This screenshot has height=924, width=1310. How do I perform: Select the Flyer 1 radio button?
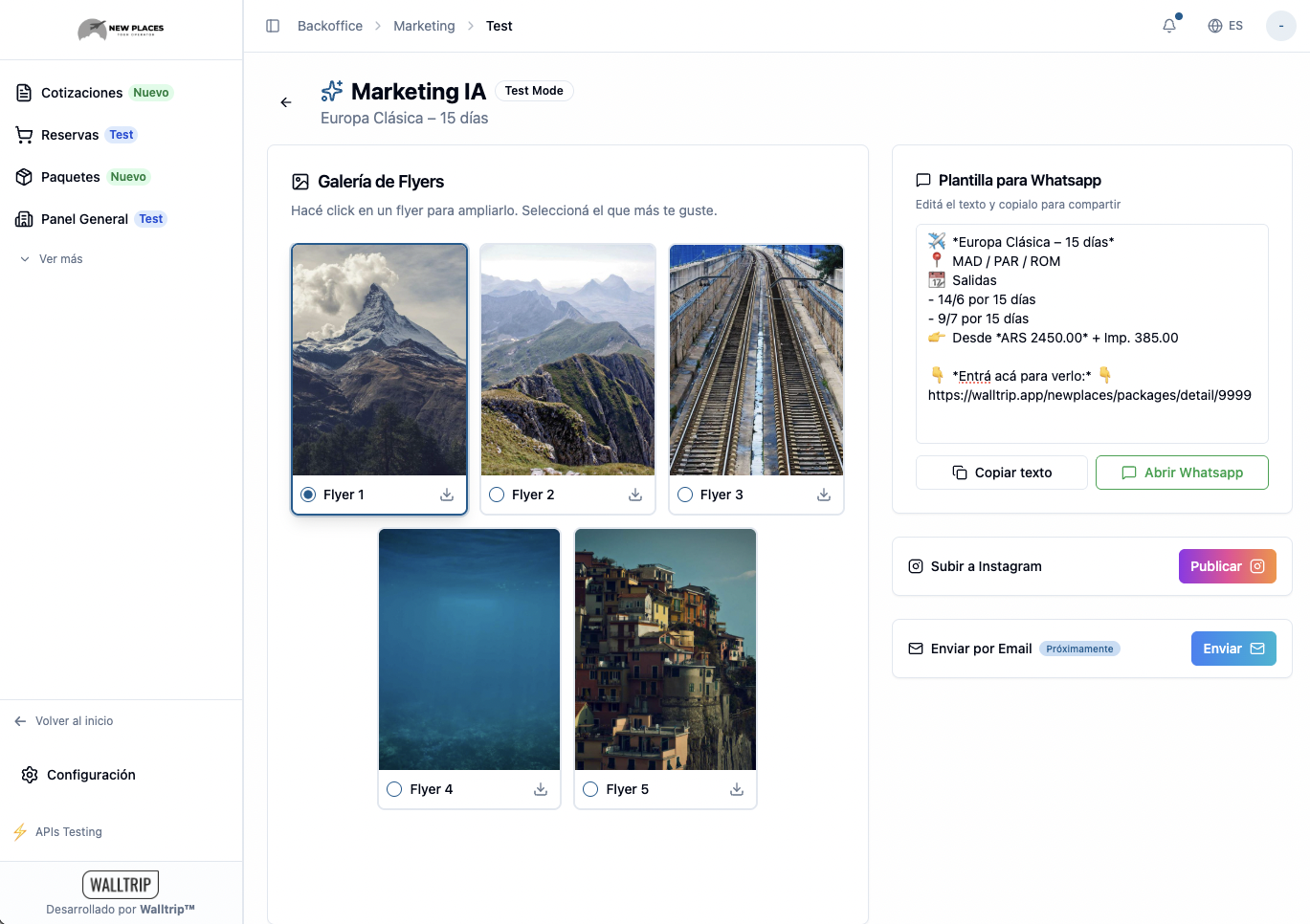pyautogui.click(x=308, y=495)
